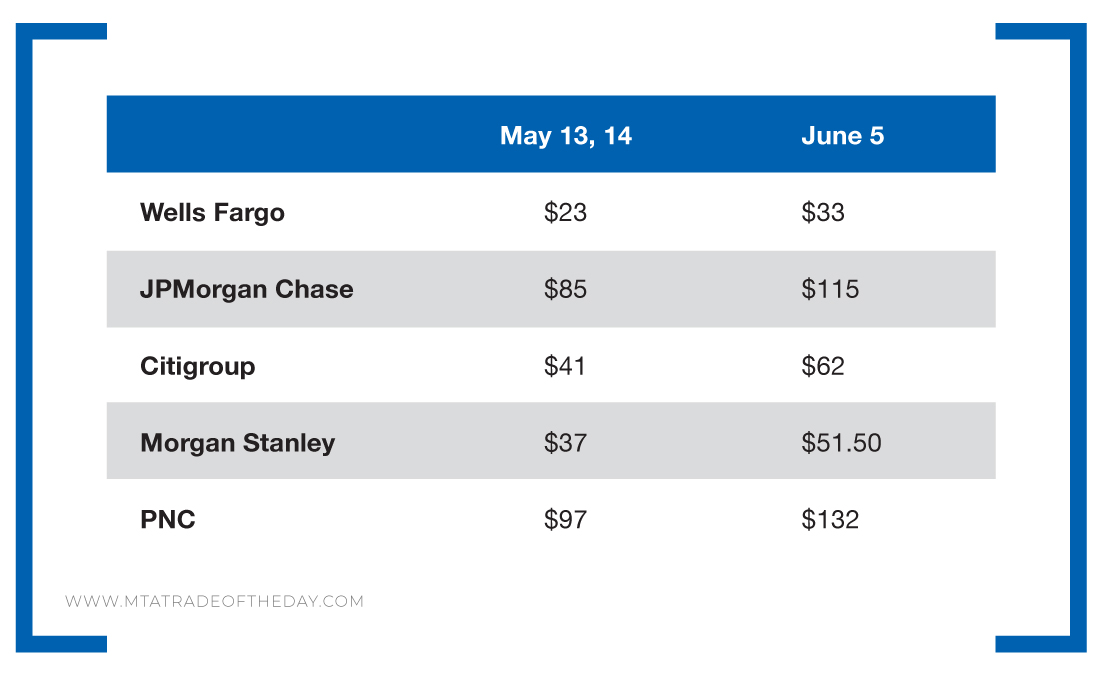Click JPMorgan Chase's $85 value
1100x673 pixels.
click(x=565, y=289)
